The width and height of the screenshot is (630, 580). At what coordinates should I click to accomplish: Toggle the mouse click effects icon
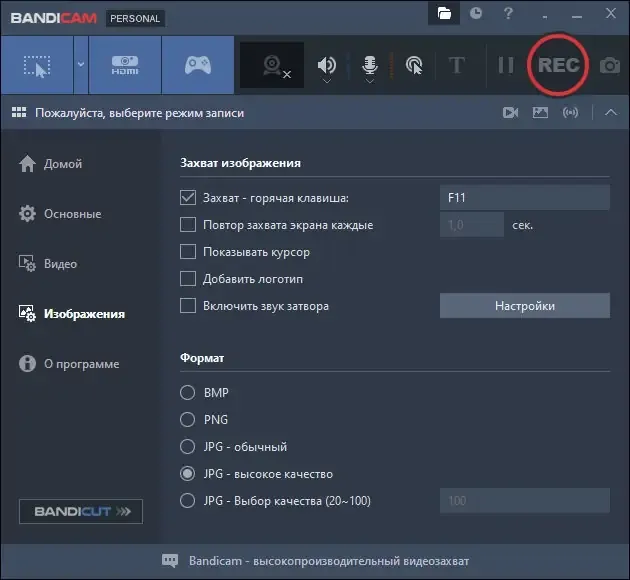coord(414,65)
